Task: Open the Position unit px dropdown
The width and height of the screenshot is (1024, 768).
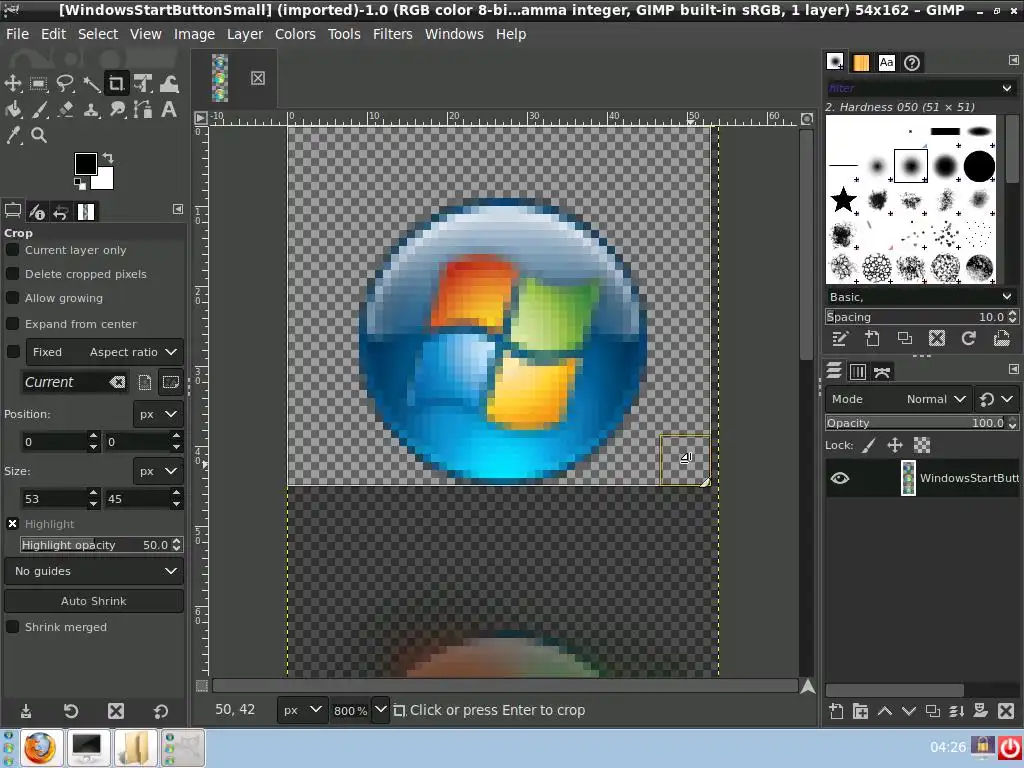Action: pos(158,414)
